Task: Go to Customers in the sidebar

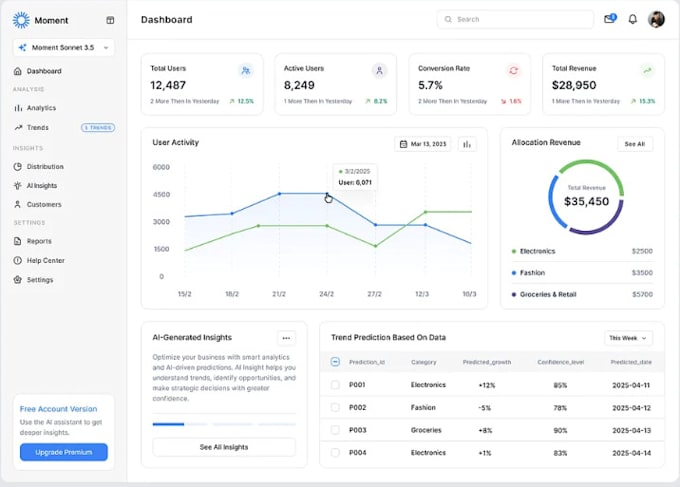Action: click(44, 204)
